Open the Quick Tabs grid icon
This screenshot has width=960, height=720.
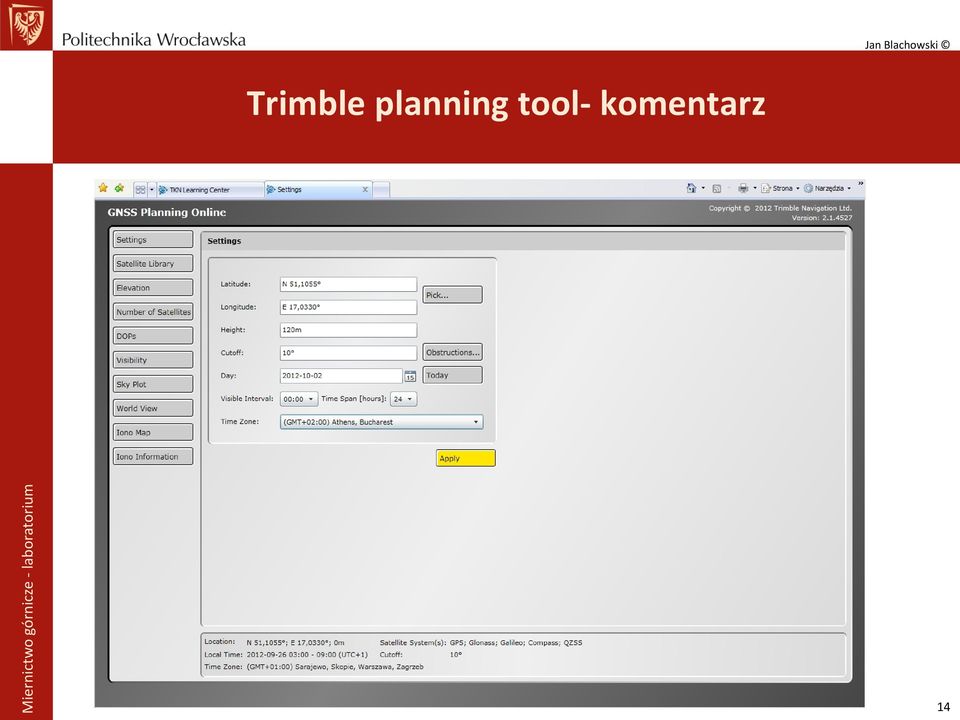tap(140, 190)
